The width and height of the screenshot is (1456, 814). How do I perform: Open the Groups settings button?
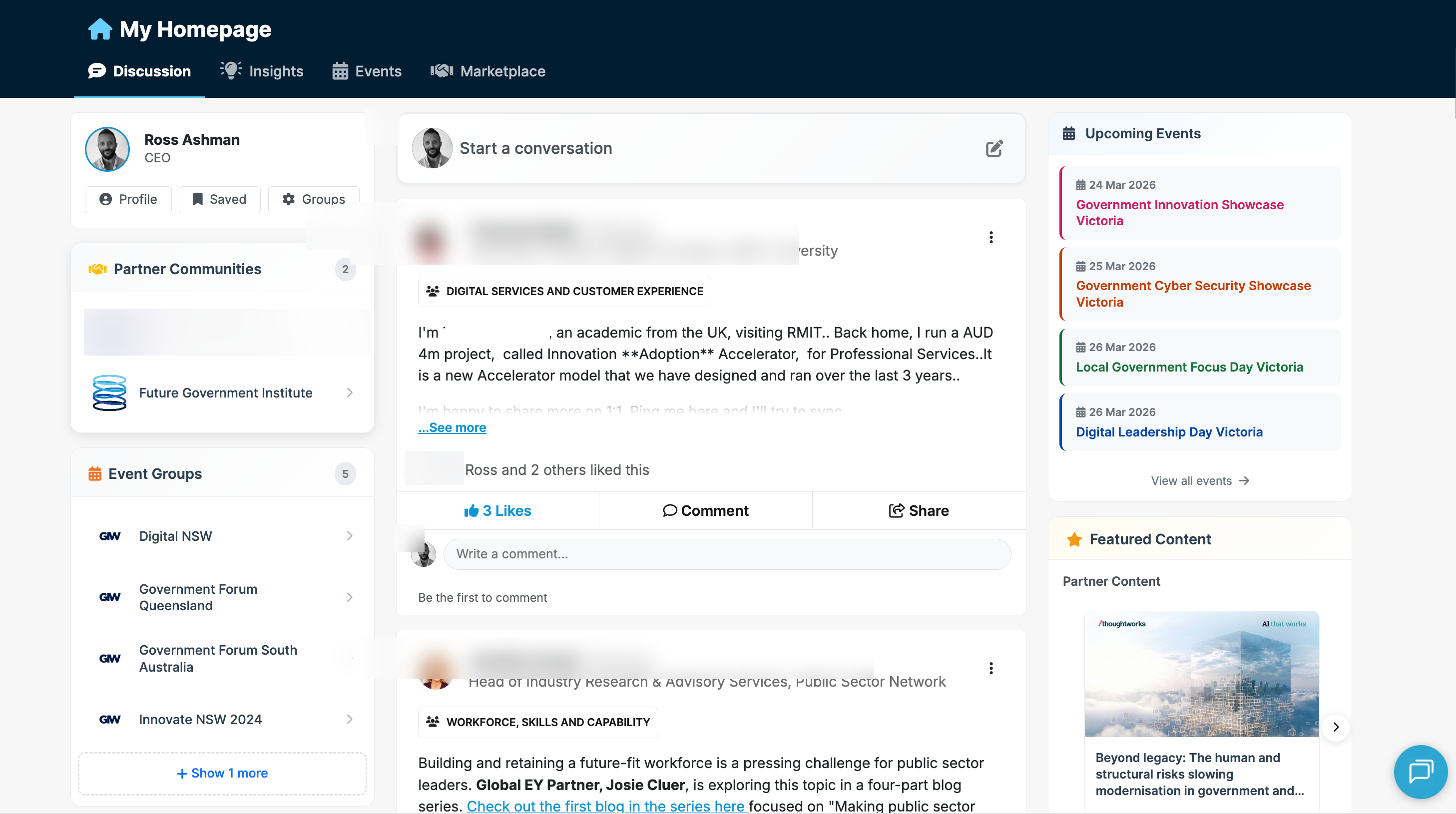(314, 199)
